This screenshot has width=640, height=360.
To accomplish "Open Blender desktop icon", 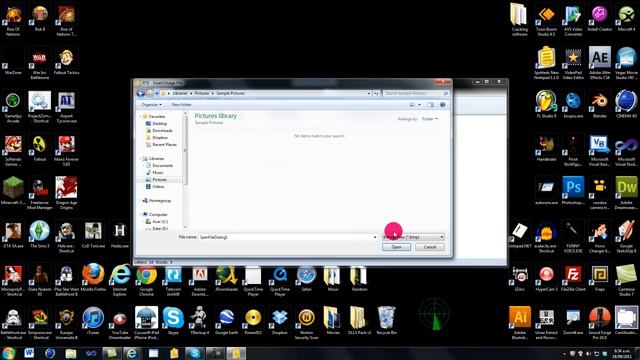I will coord(600,104).
